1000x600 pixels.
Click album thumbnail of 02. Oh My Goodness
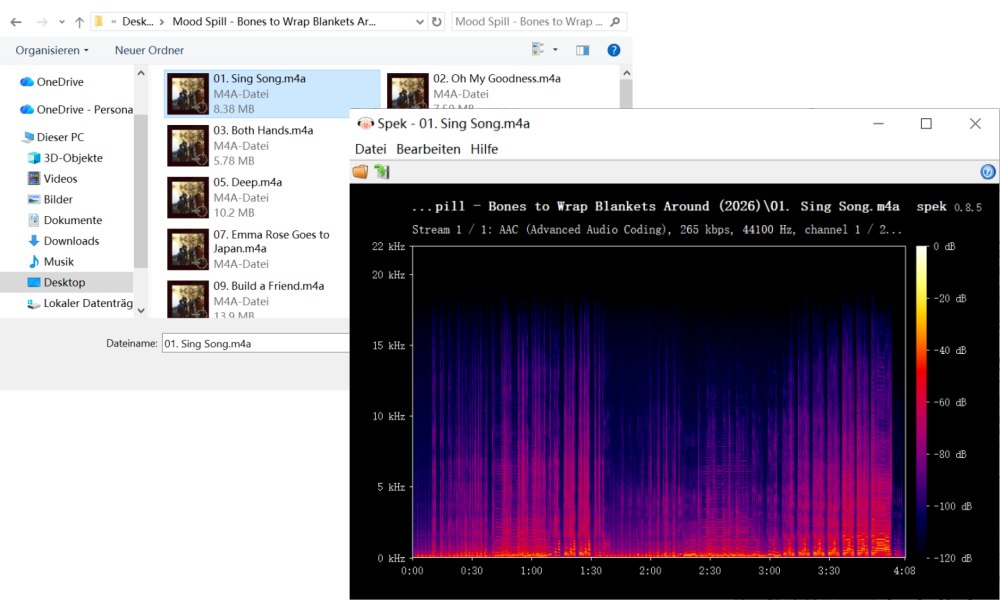(408, 91)
